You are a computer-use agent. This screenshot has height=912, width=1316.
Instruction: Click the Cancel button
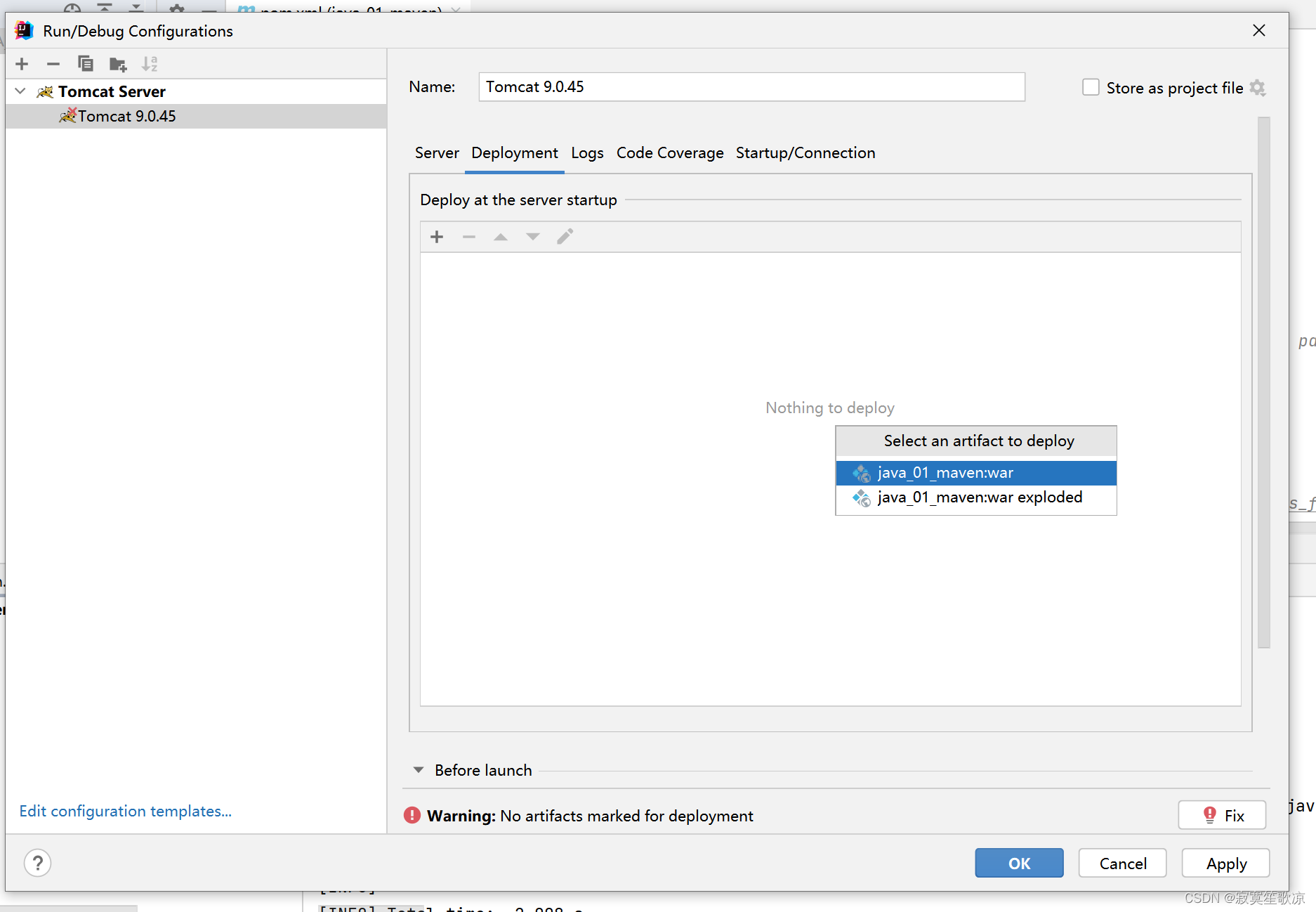[x=1122, y=863]
